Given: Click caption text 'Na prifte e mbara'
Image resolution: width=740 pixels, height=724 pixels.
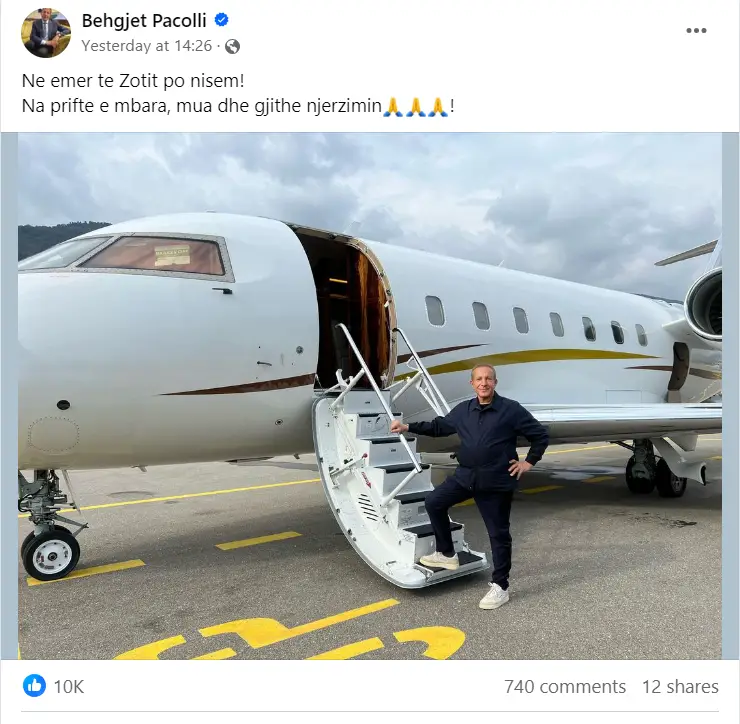Looking at the screenshot, I should [93, 106].
